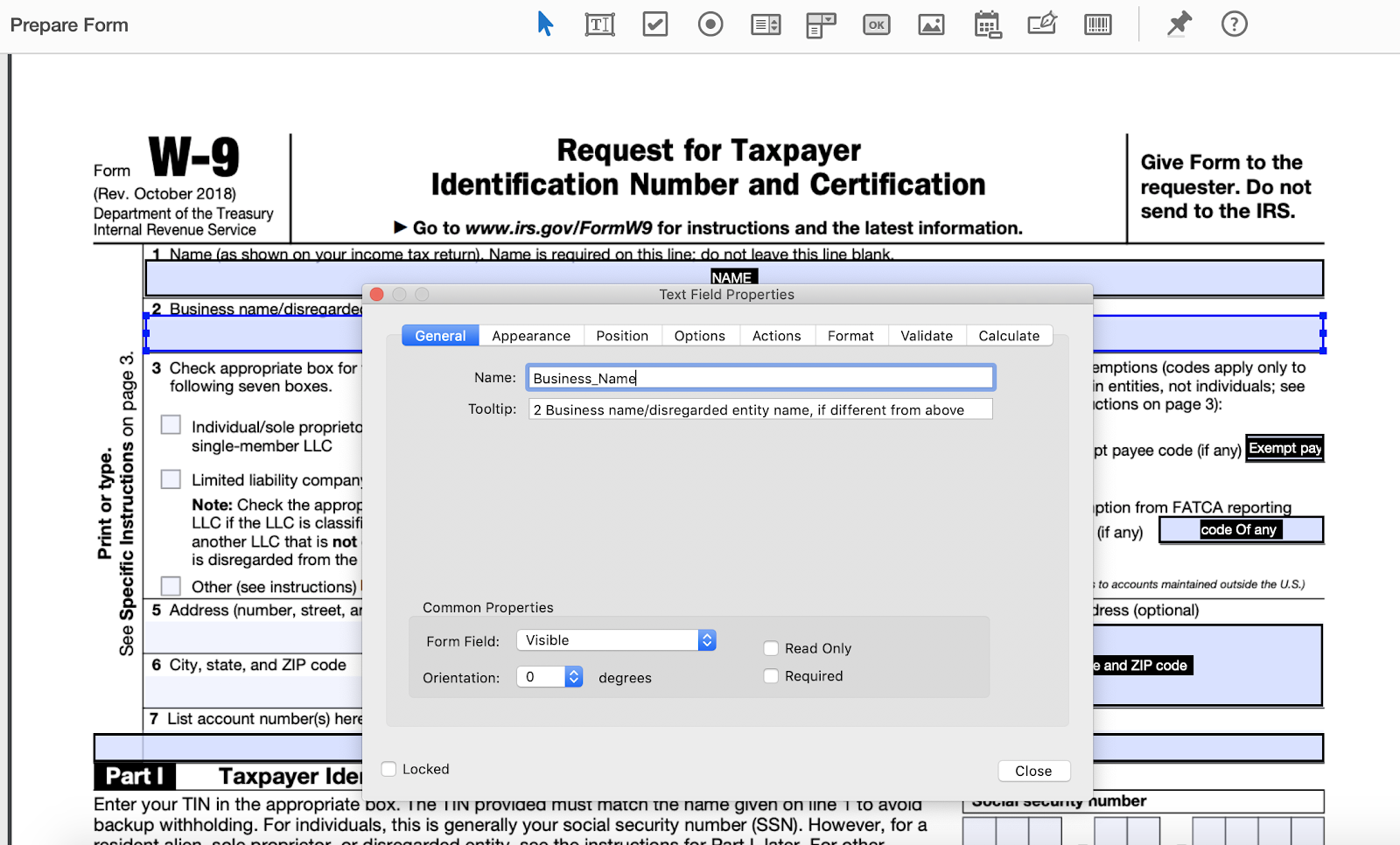Add a Barcode field
The width and height of the screenshot is (1400, 845).
coord(1098,24)
